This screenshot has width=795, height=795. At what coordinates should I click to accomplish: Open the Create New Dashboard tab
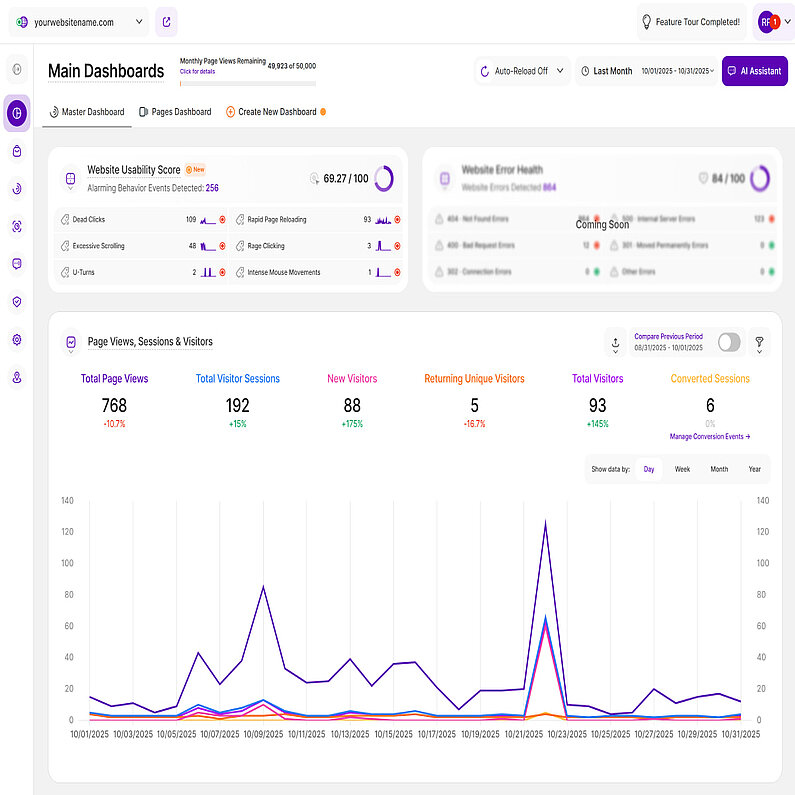276,112
